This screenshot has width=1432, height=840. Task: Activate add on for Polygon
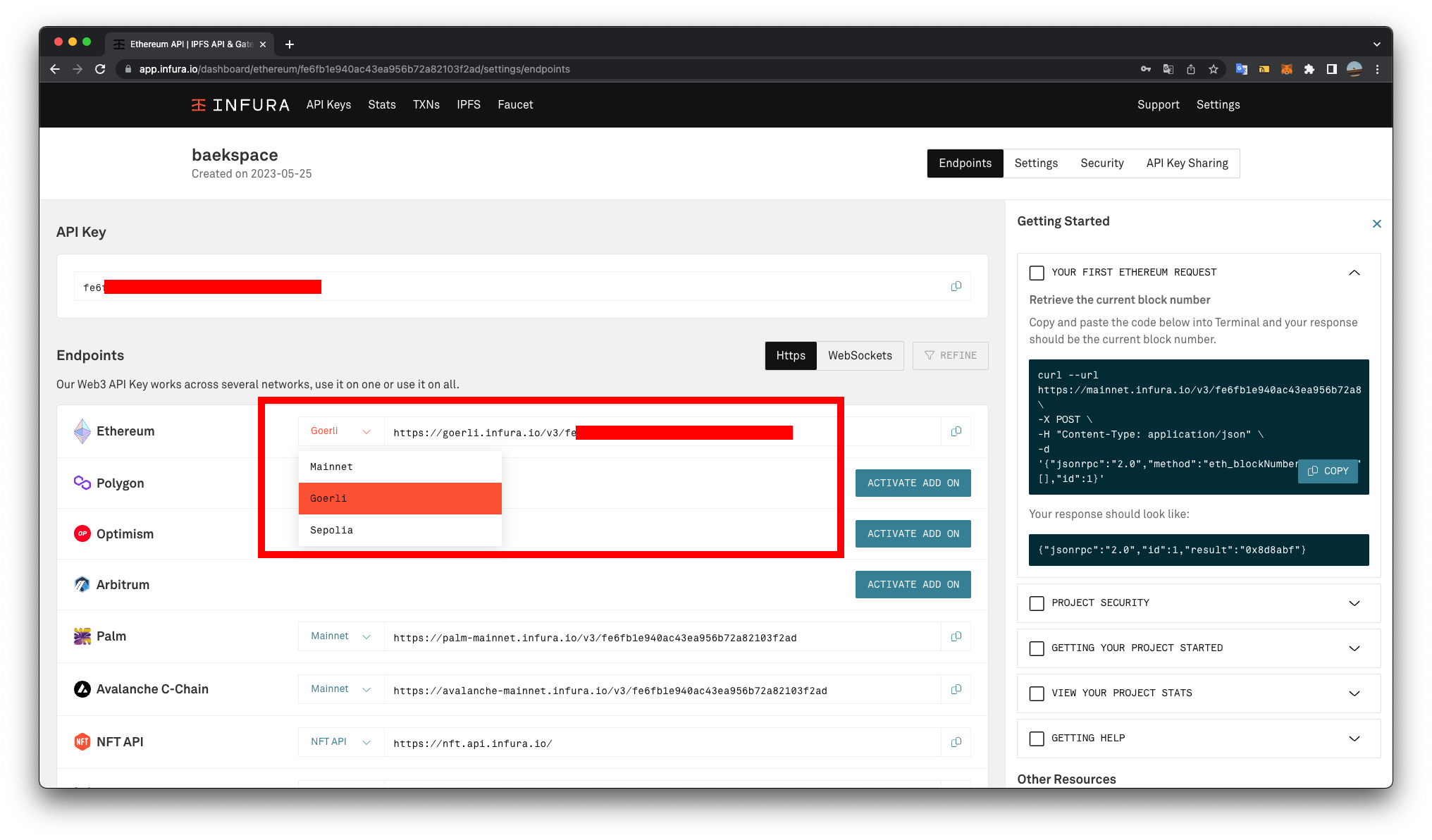913,483
